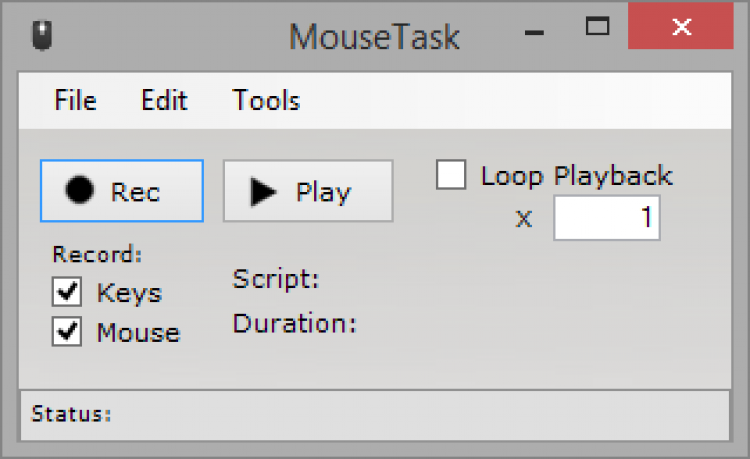This screenshot has height=459, width=750.
Task: Open the Edit menu
Action: [164, 100]
